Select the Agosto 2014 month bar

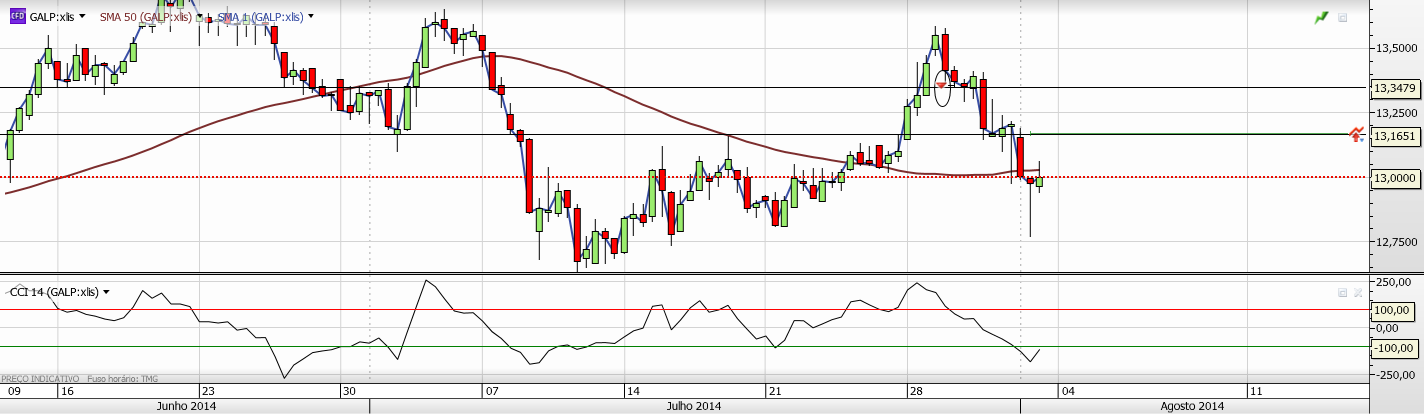coord(1192,406)
